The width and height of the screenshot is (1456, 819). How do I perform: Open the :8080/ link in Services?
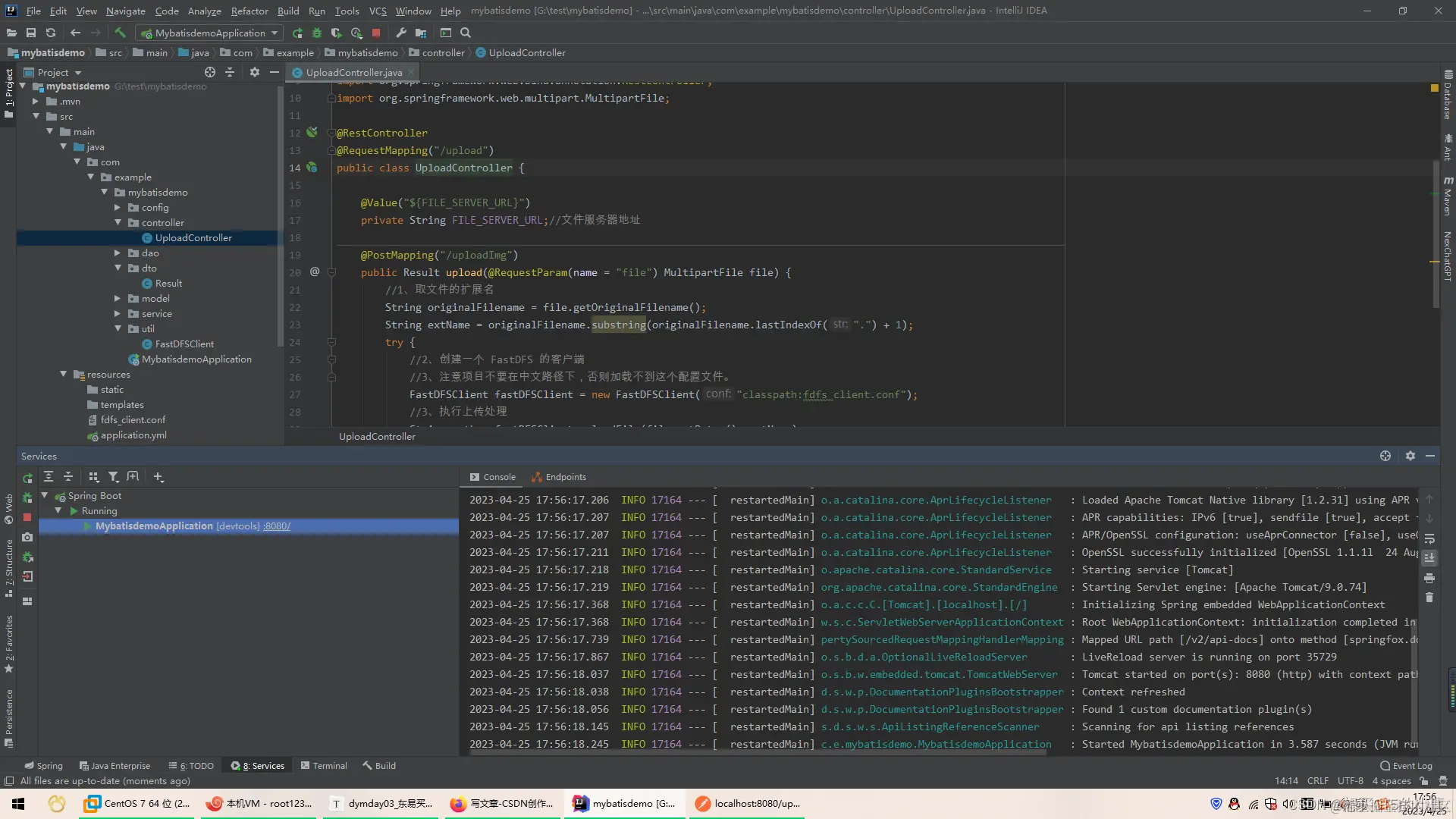(277, 526)
